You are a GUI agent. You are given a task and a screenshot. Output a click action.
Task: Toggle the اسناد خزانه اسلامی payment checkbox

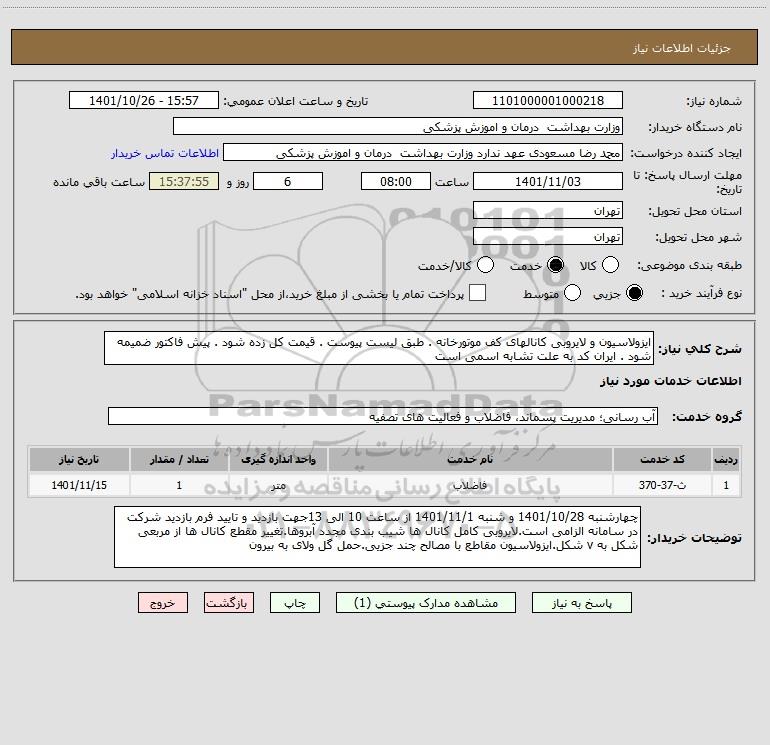(x=477, y=293)
